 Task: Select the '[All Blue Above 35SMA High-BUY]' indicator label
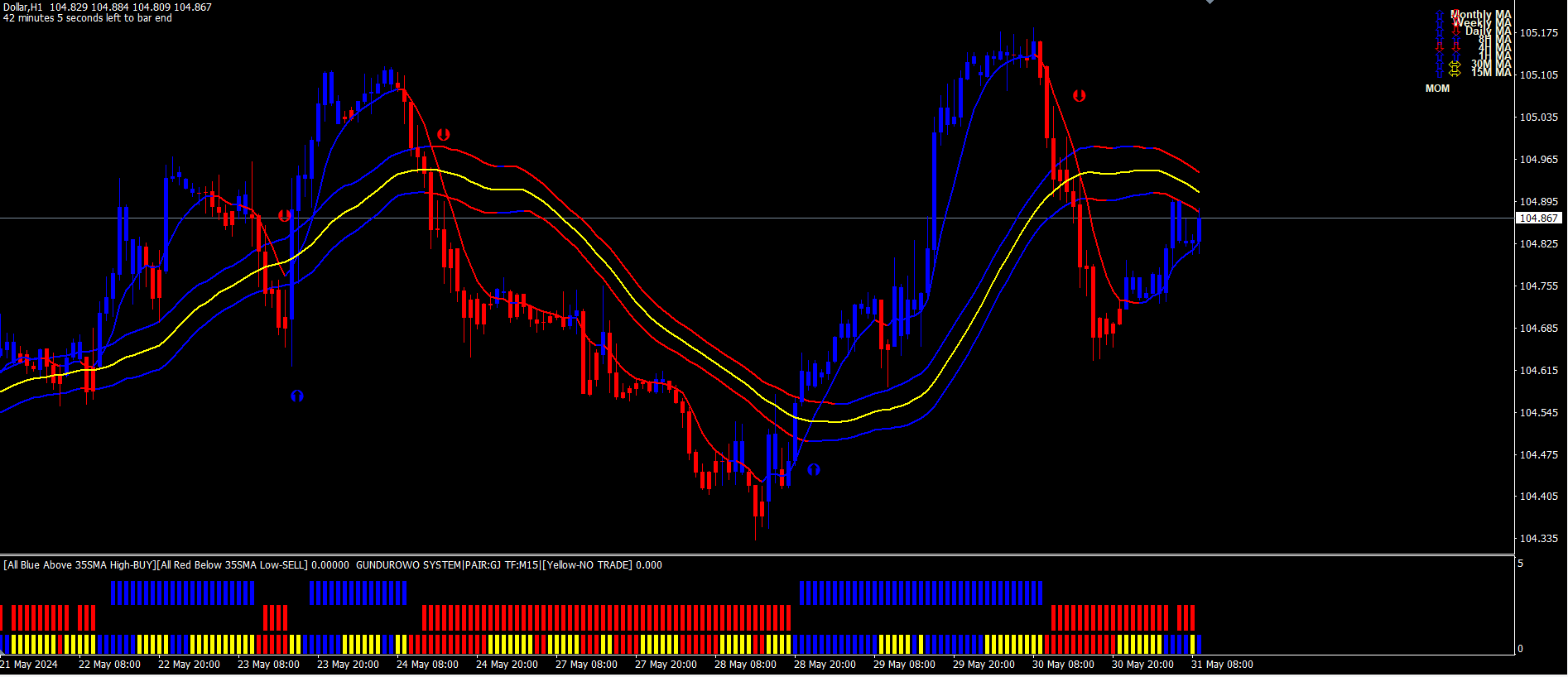tap(79, 565)
